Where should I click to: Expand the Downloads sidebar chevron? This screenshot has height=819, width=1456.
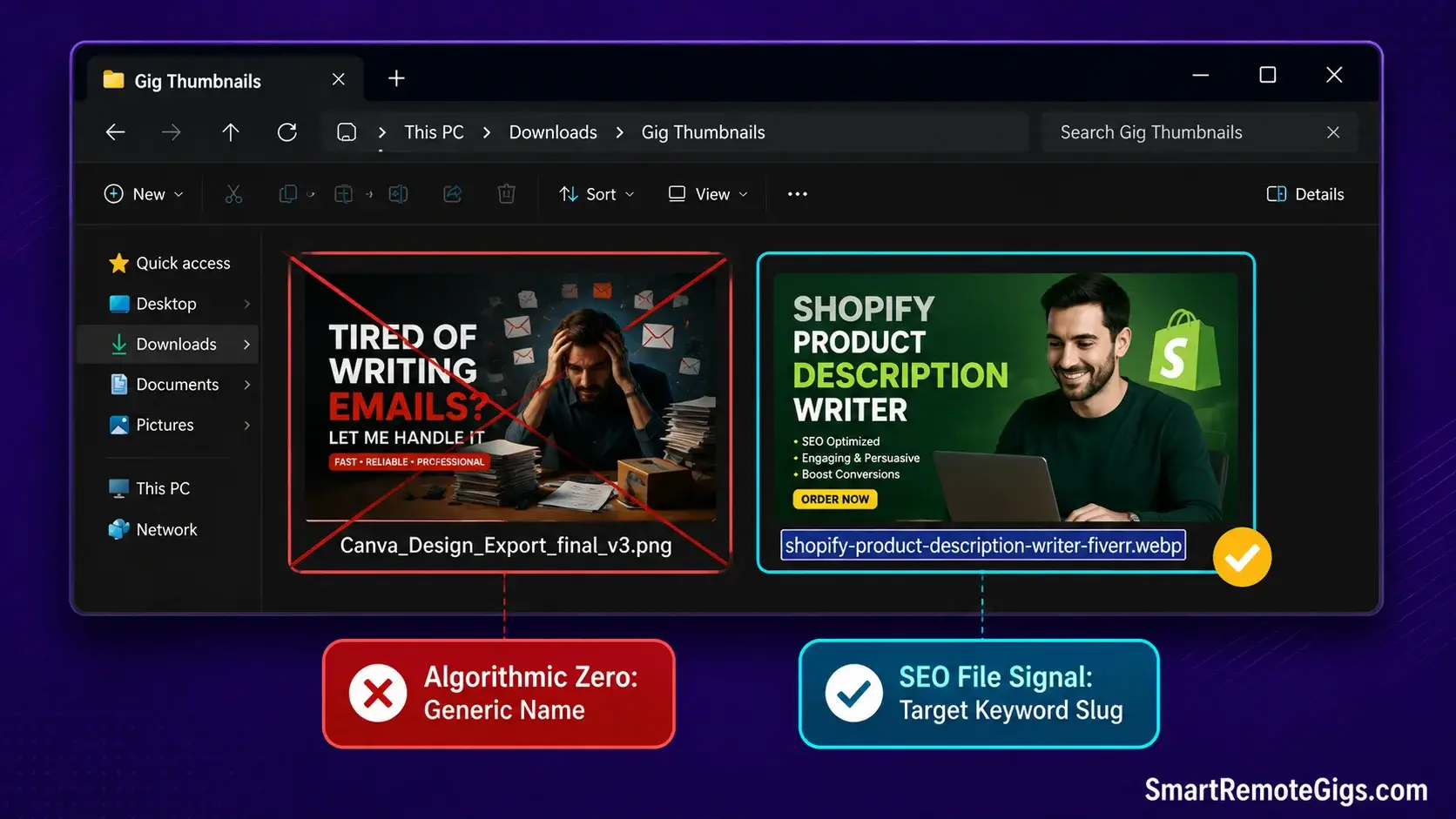(247, 345)
